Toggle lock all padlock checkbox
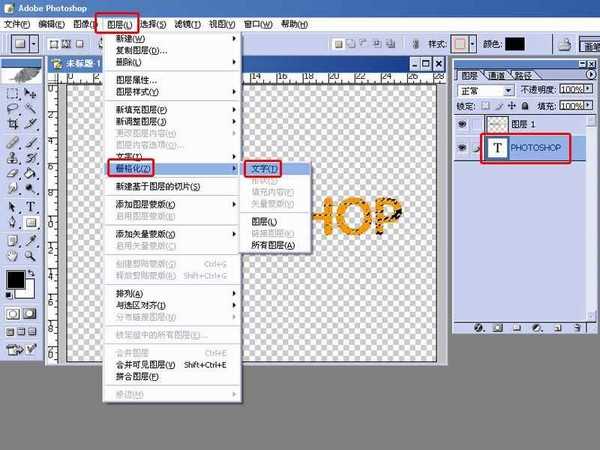 tap(525, 106)
